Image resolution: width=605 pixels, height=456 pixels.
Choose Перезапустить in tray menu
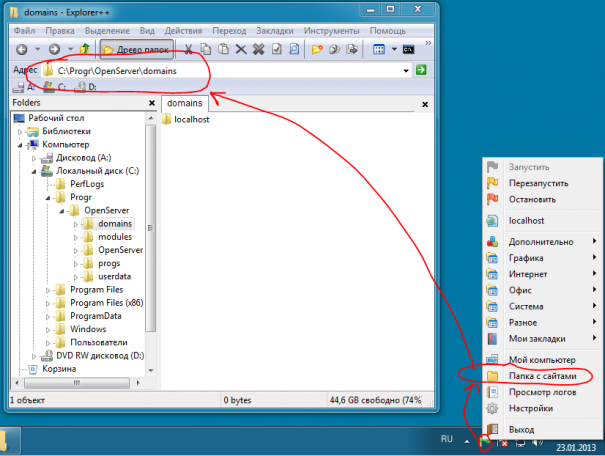[x=538, y=183]
